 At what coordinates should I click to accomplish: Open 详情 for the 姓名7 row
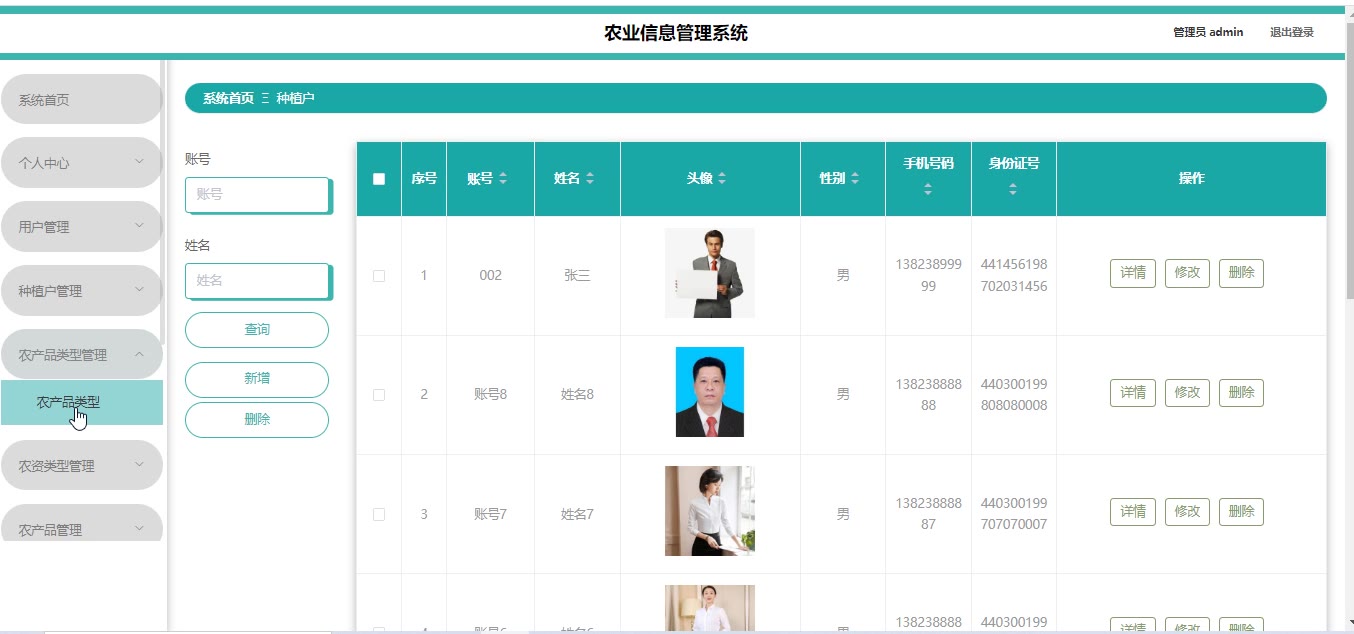pos(1133,512)
